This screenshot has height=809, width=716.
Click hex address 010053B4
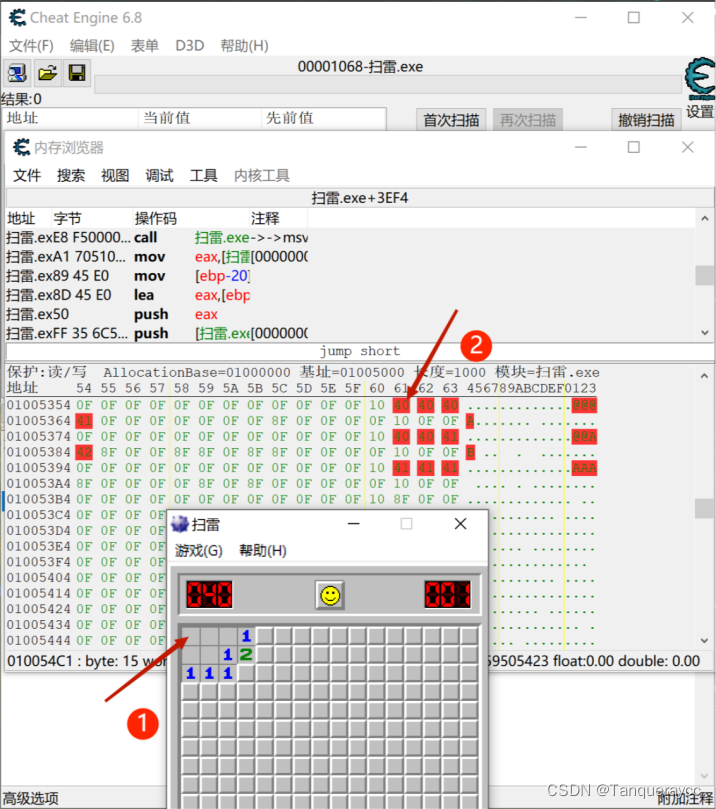(x=38, y=499)
